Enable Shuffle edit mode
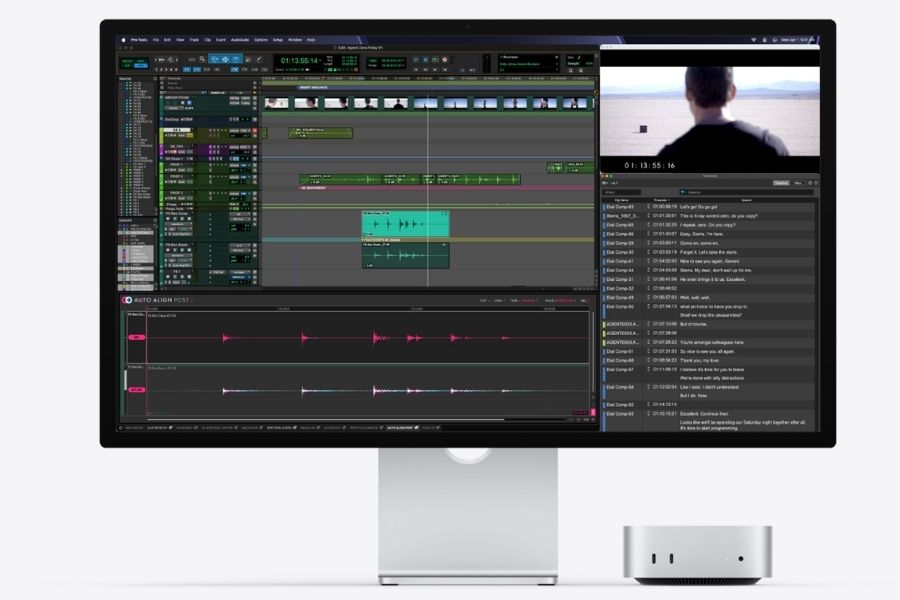900x600 pixels. 127,61
